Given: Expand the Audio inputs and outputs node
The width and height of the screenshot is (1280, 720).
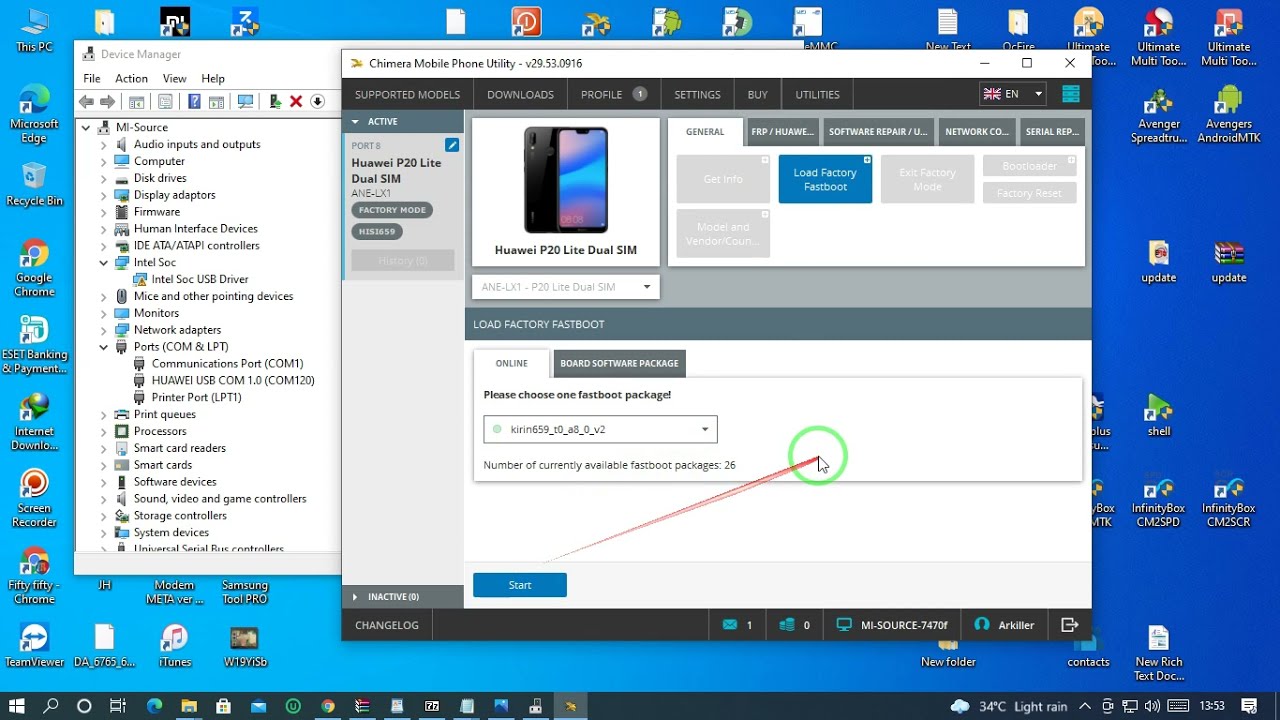Looking at the screenshot, I should 103,144.
